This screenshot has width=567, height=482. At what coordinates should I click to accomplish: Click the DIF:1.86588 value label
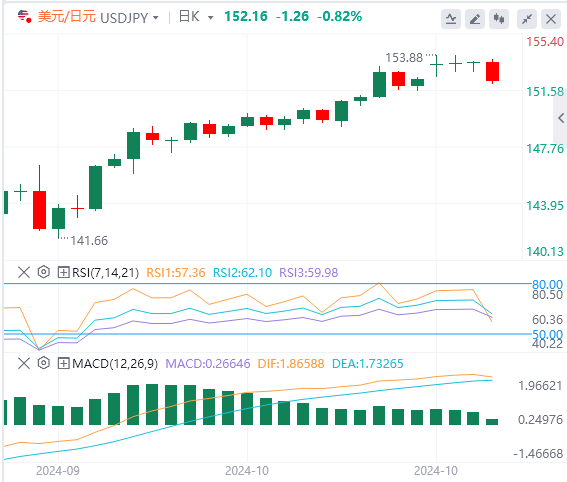point(291,364)
